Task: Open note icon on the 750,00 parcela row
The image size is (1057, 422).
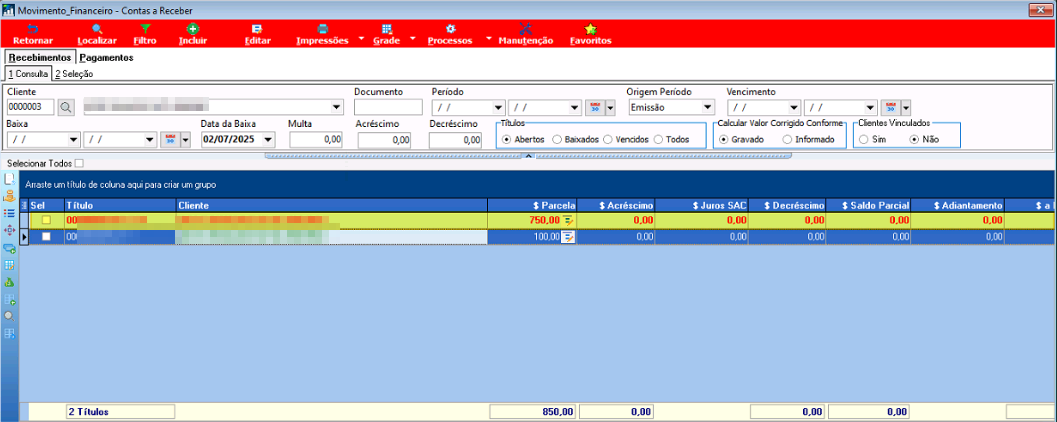Action: pos(568,220)
